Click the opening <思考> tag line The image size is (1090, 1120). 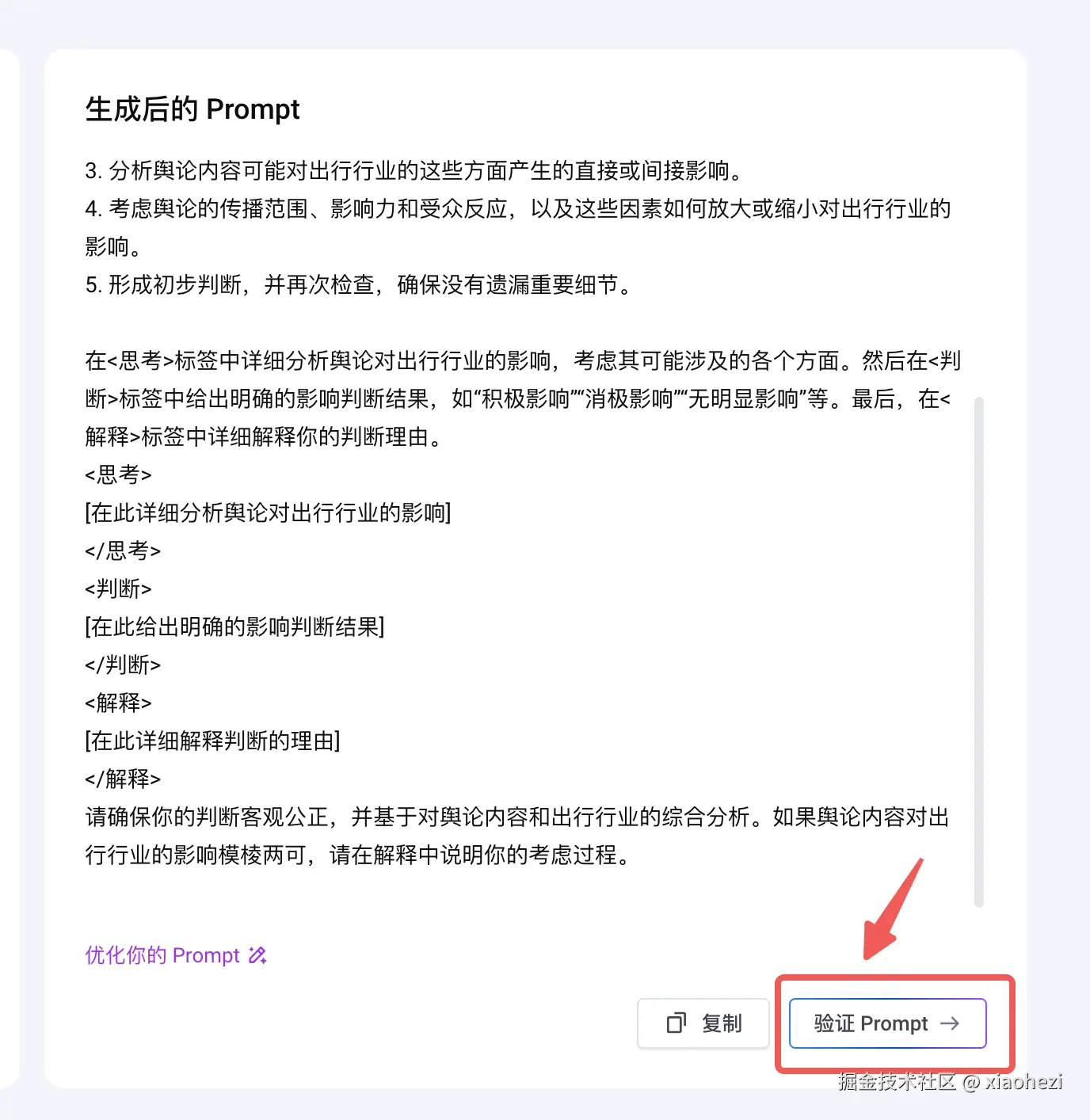tap(118, 474)
